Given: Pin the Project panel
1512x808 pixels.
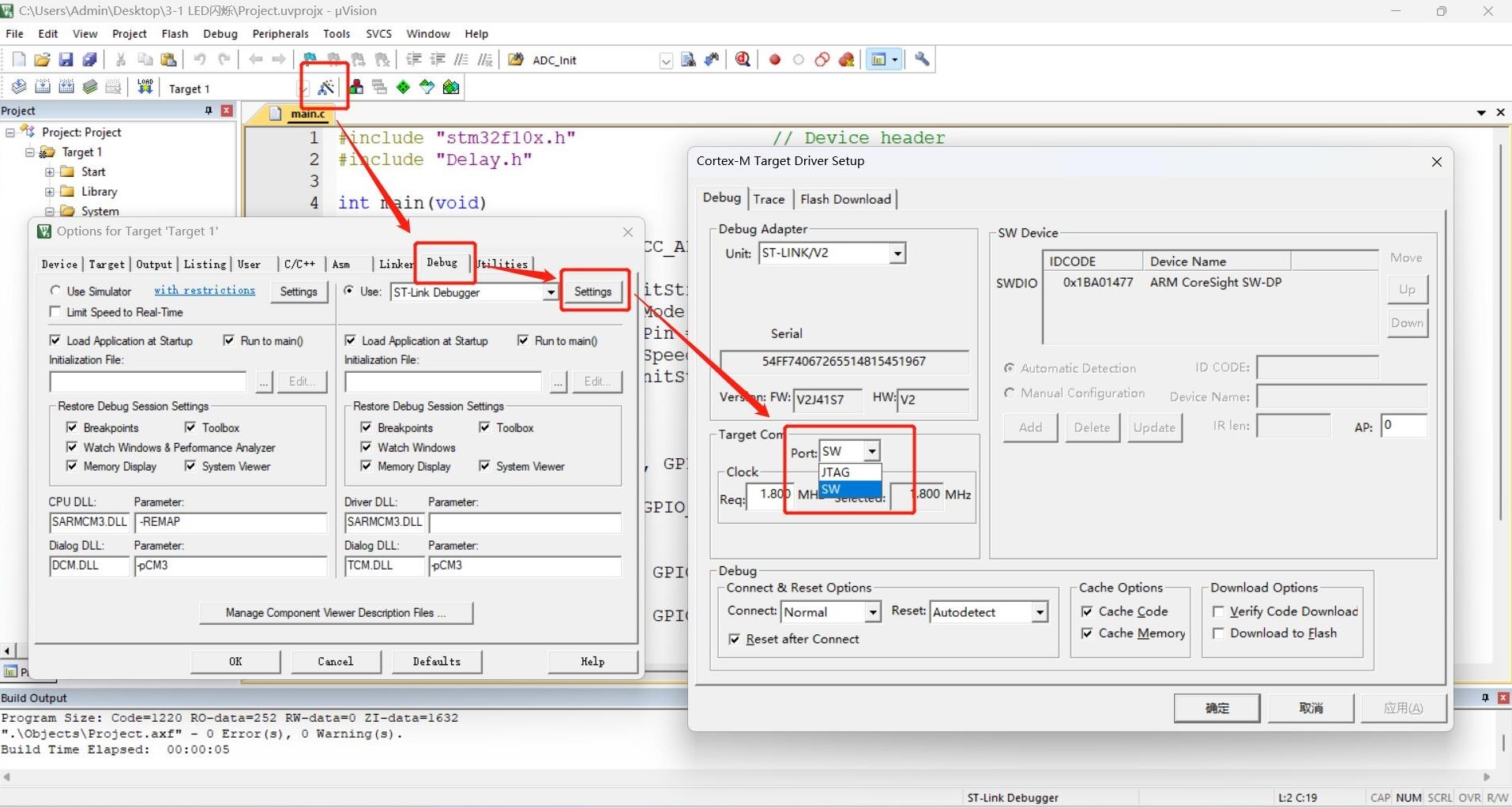Looking at the screenshot, I should coord(209,111).
